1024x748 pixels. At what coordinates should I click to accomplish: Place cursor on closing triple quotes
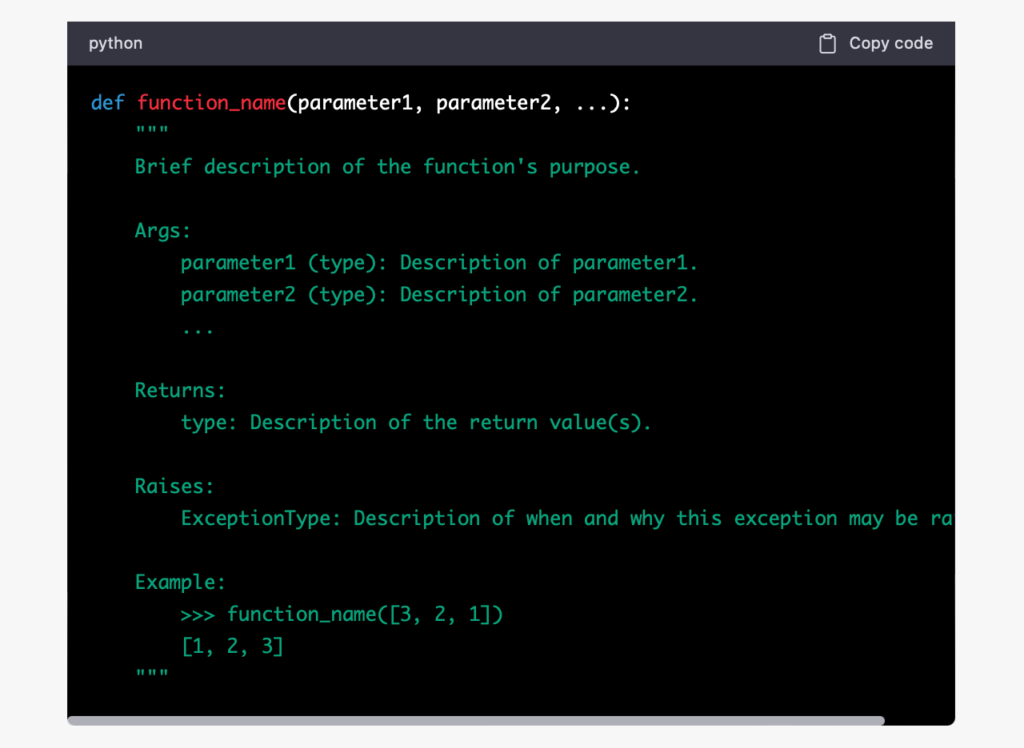point(152,678)
